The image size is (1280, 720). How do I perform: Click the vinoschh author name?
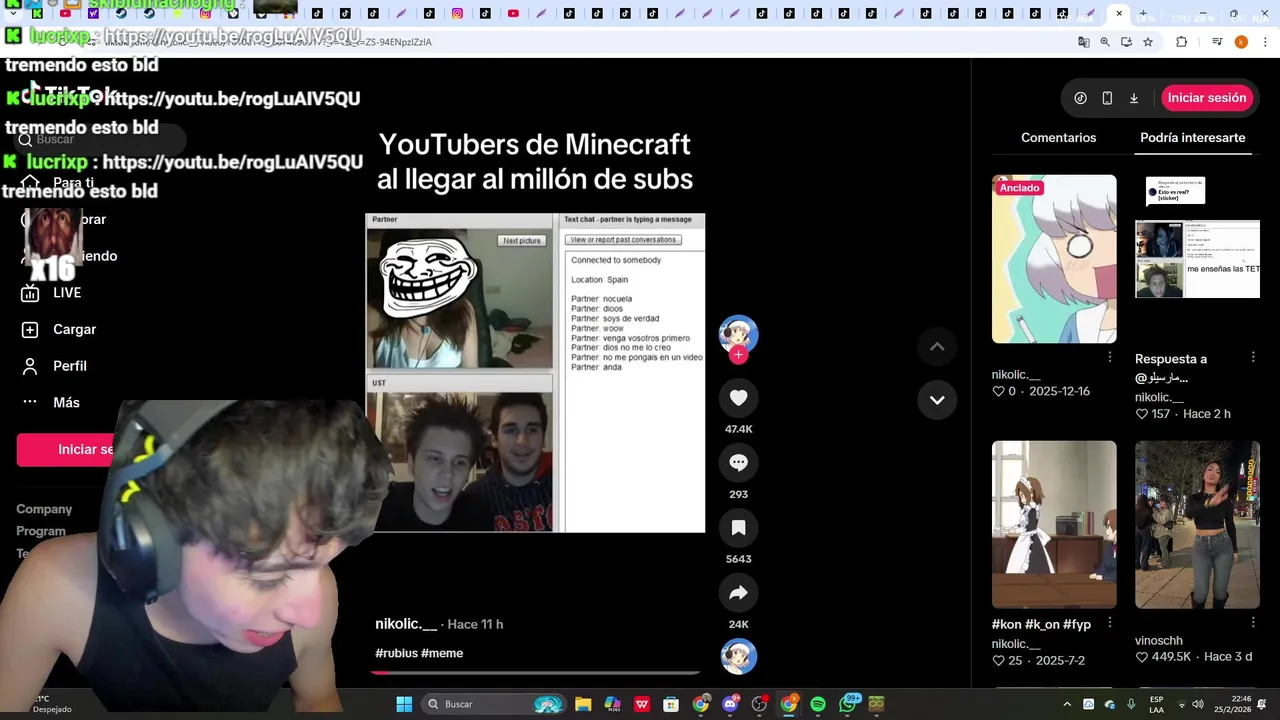point(1159,641)
